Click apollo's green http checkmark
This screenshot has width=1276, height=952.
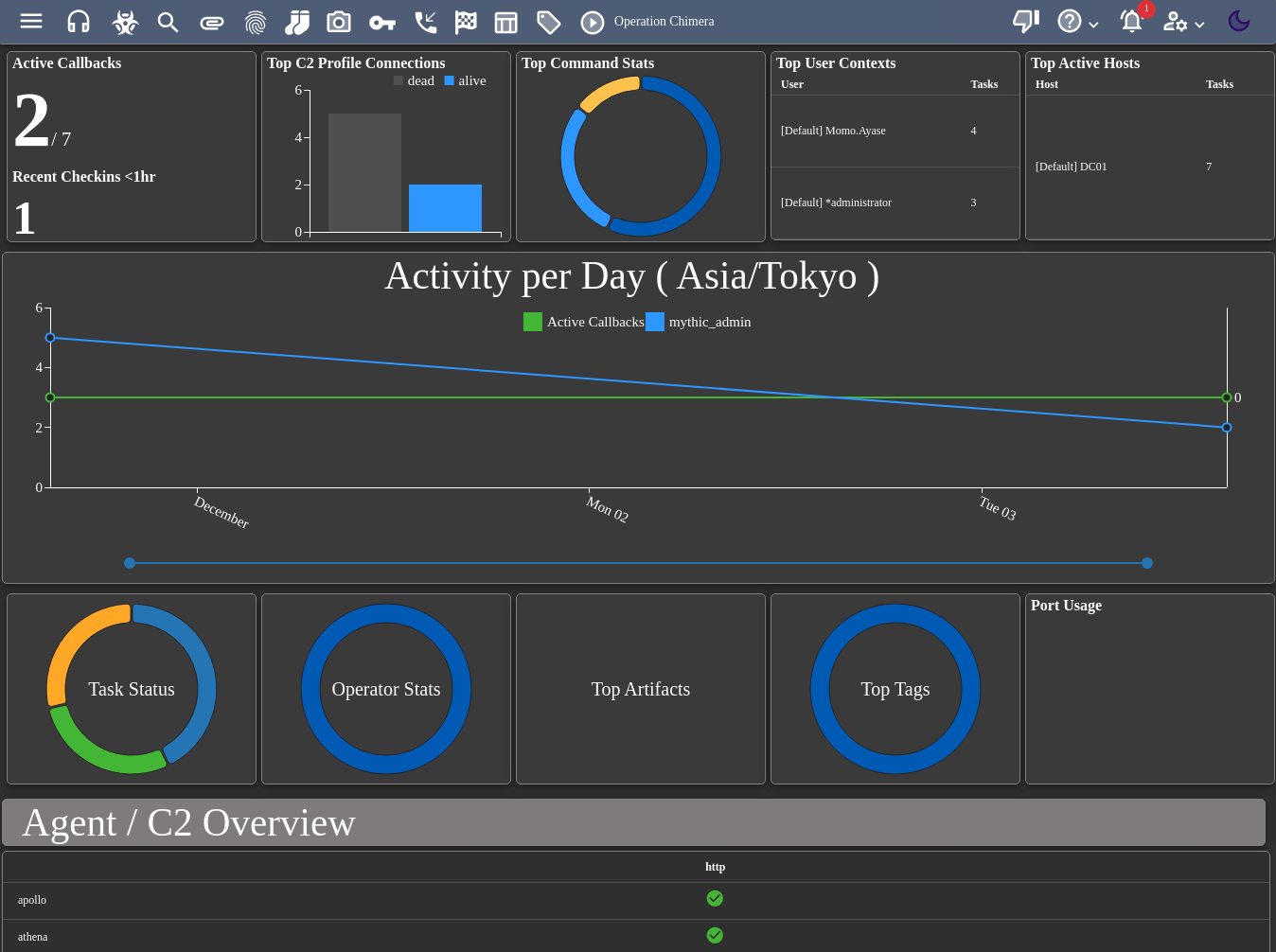coord(715,898)
